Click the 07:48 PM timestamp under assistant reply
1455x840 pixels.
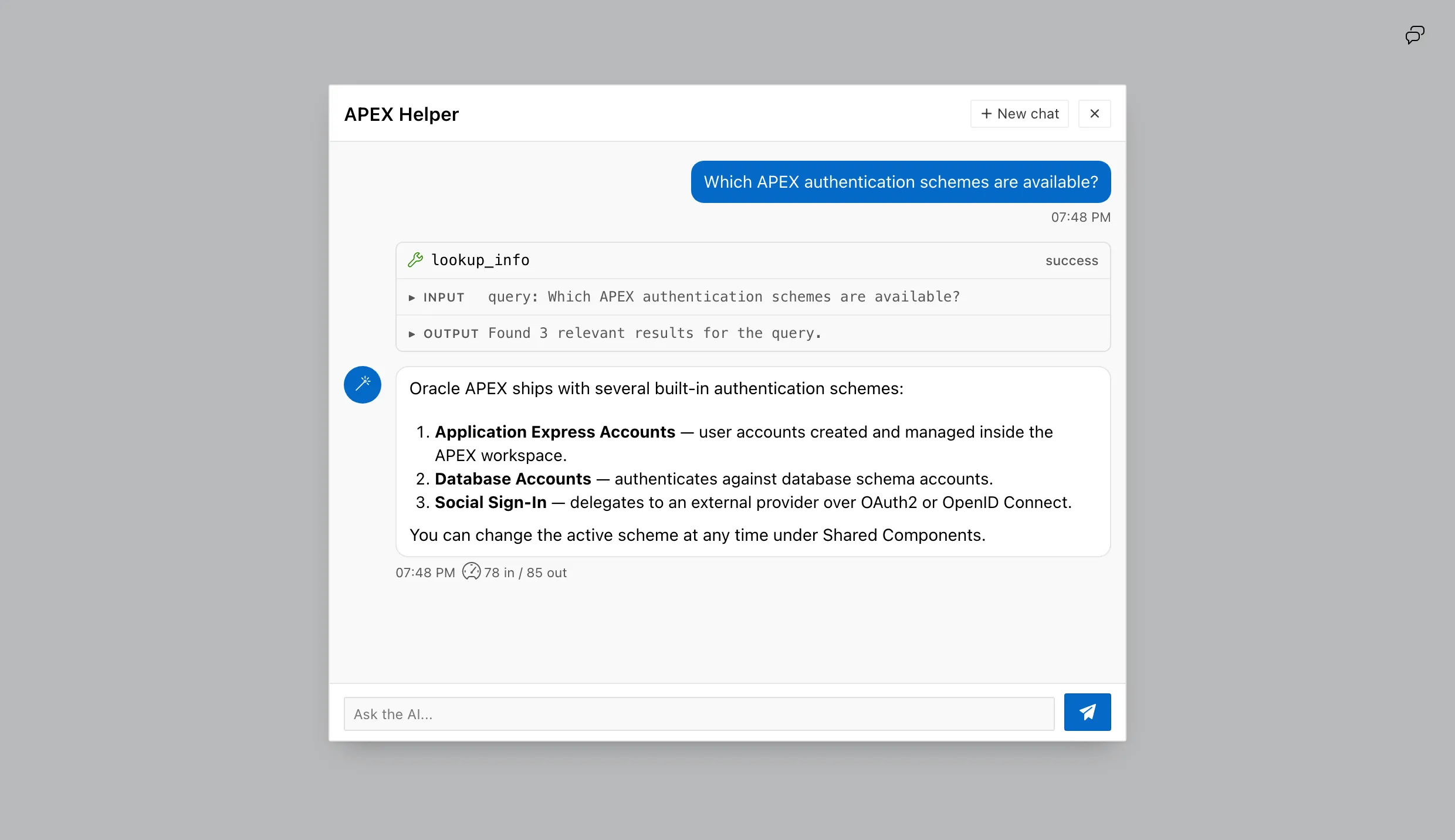click(425, 573)
